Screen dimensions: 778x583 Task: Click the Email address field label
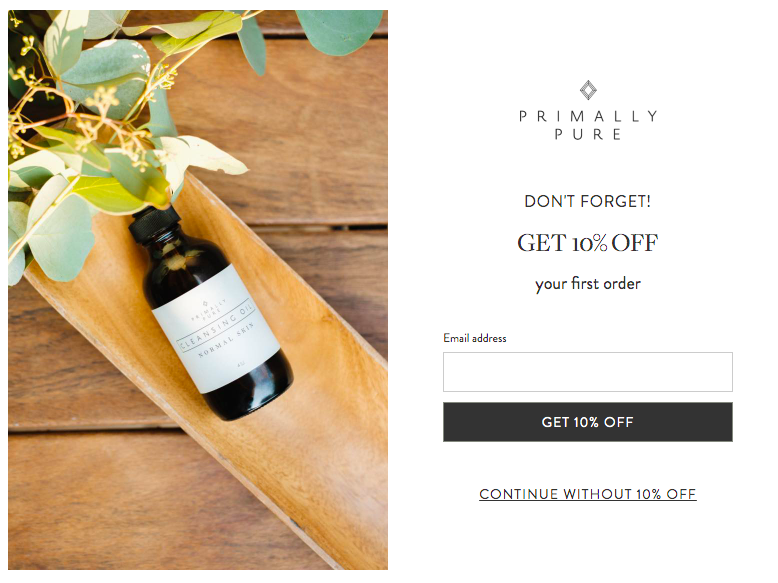tap(475, 338)
